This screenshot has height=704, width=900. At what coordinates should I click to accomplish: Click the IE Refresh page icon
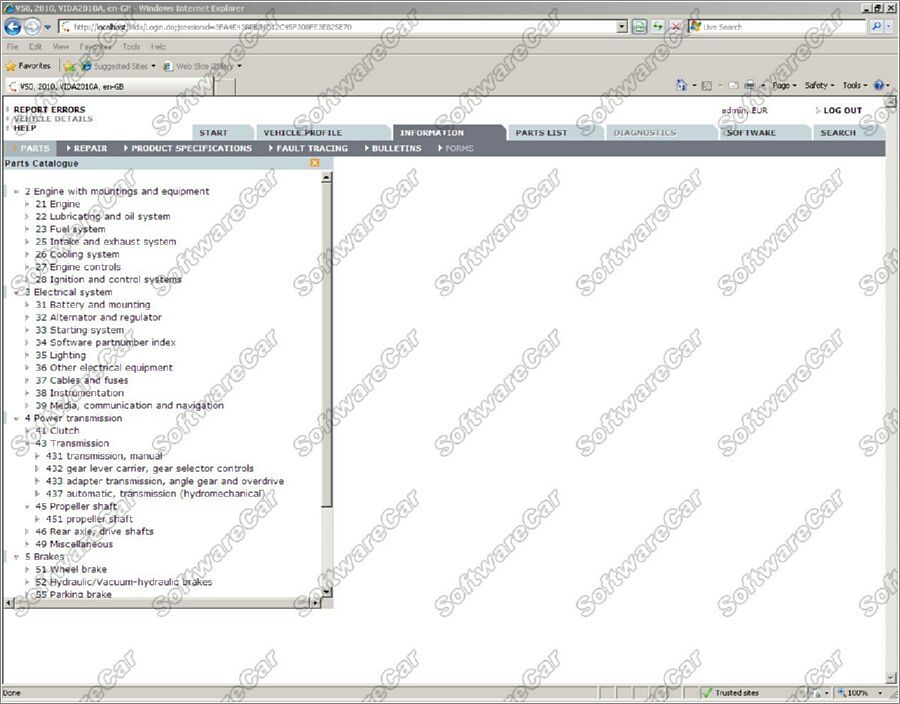(x=658, y=27)
